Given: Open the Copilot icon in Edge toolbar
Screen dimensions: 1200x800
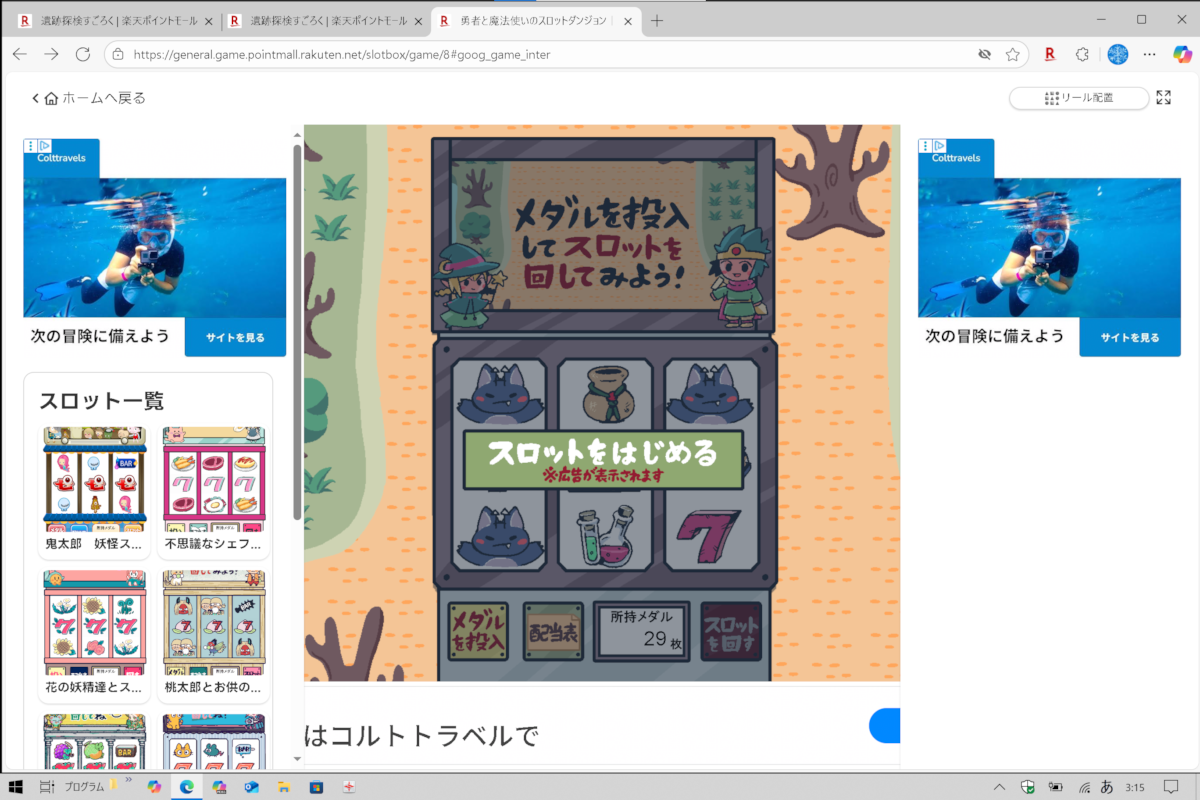Looking at the screenshot, I should 1182,55.
